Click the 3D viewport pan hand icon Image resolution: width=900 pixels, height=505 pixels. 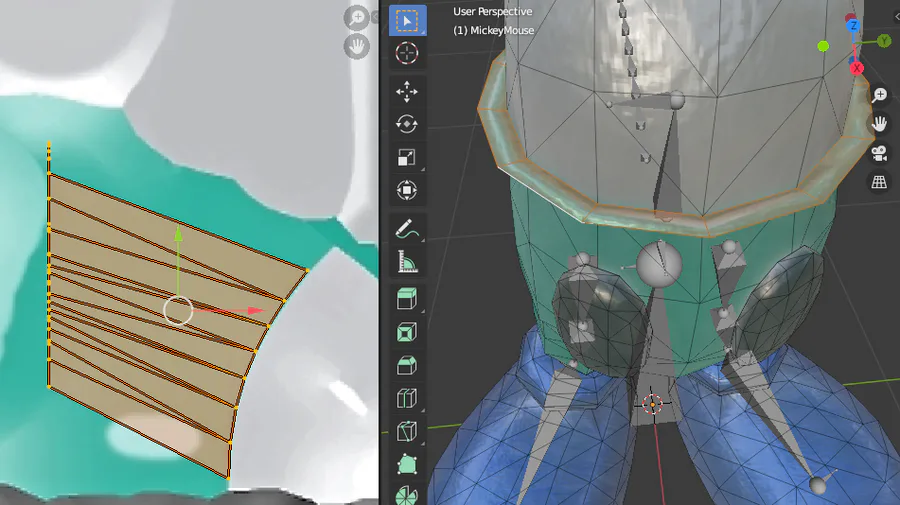(879, 123)
